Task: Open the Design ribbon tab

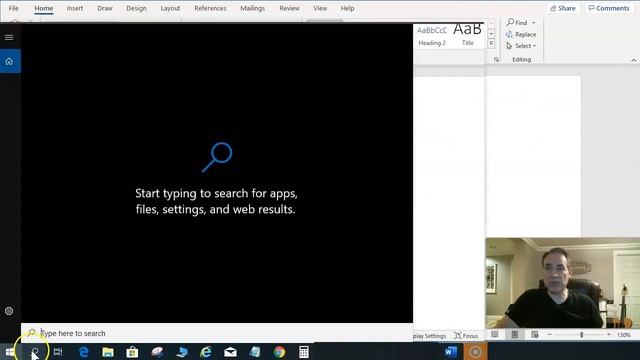Action: point(136,8)
